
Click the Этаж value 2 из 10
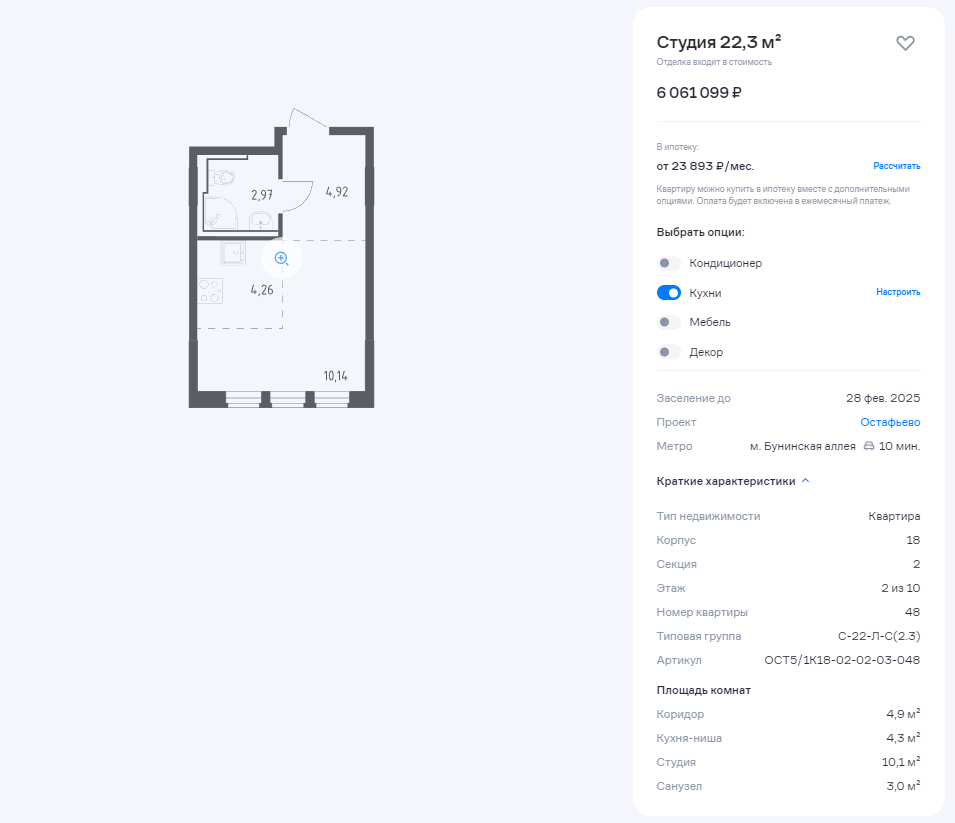click(900, 588)
